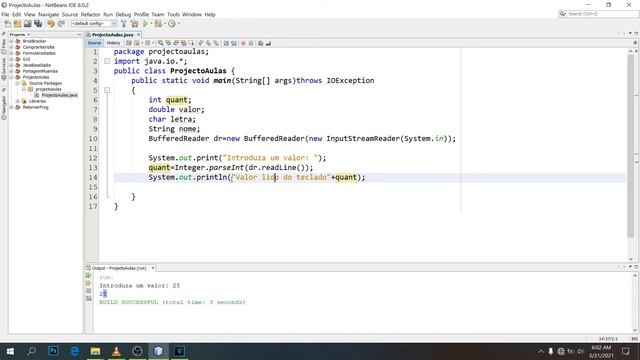Open the Windows Start menu
The height and width of the screenshot is (360, 640).
click(10, 351)
